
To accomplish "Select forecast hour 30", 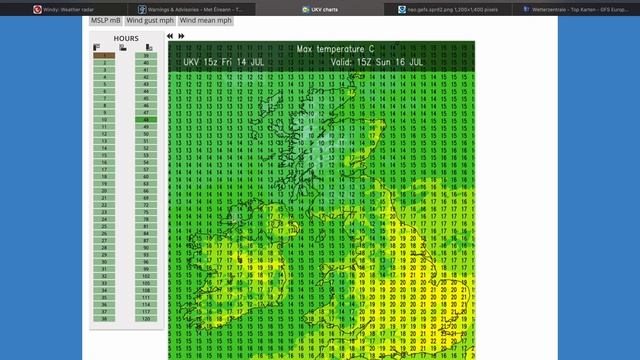I will (x=104, y=262).
